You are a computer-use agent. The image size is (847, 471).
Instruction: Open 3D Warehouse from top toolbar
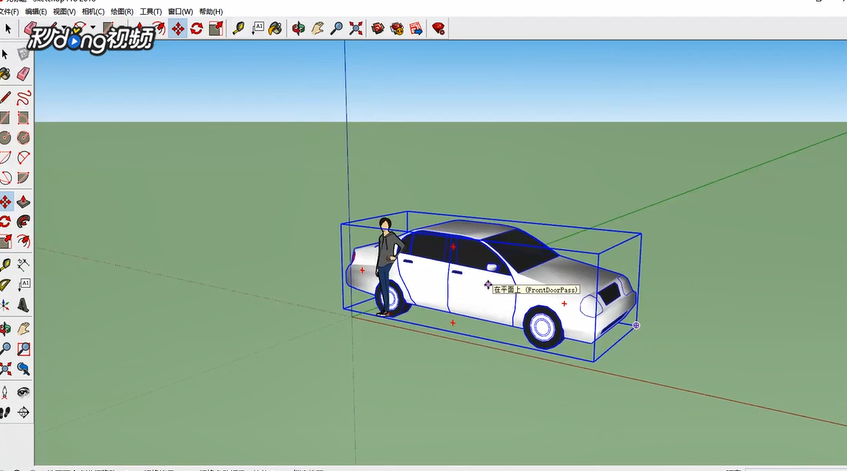pos(378,29)
